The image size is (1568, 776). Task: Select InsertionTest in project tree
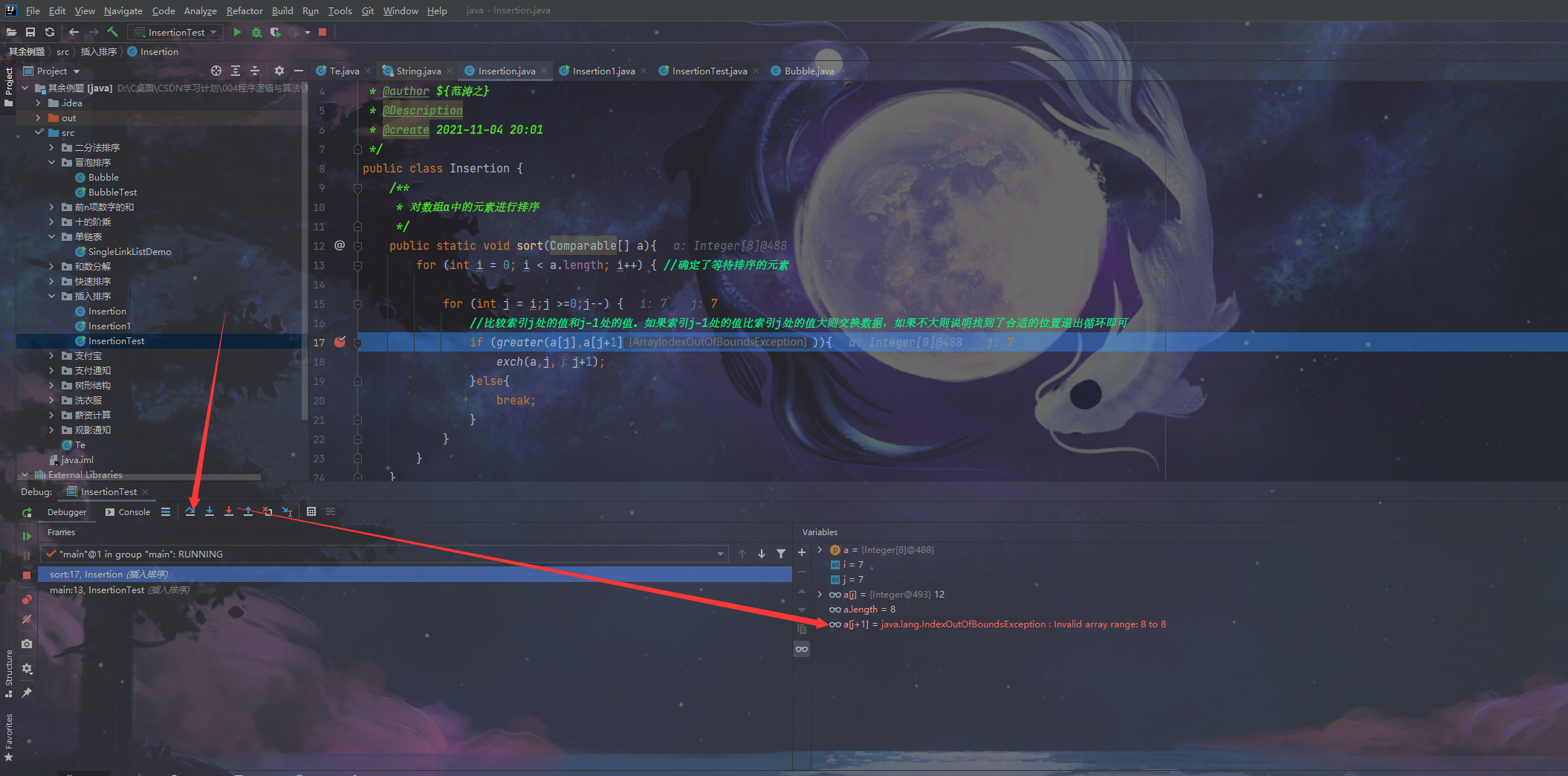pyautogui.click(x=116, y=341)
